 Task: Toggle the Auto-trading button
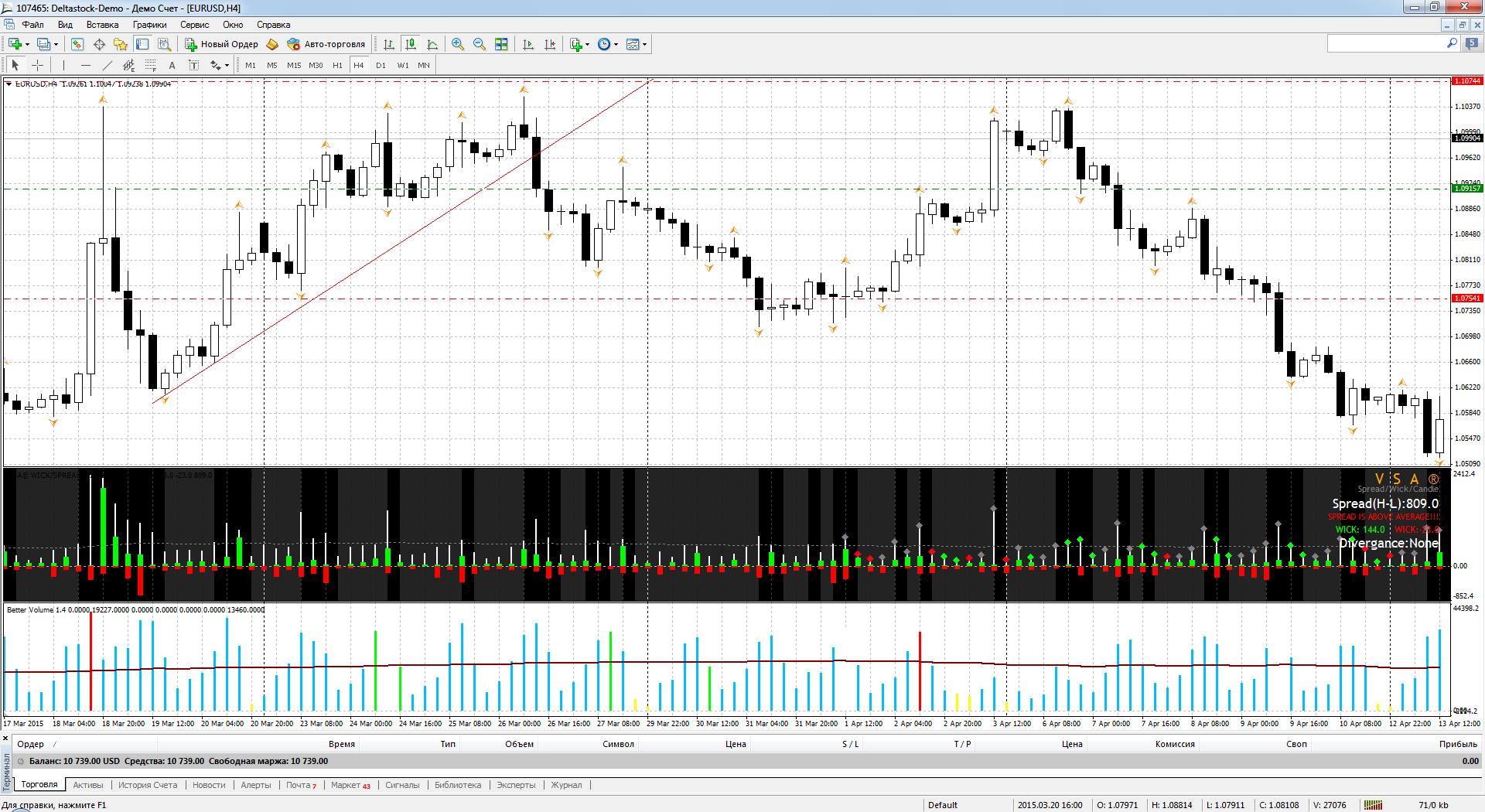(326, 44)
